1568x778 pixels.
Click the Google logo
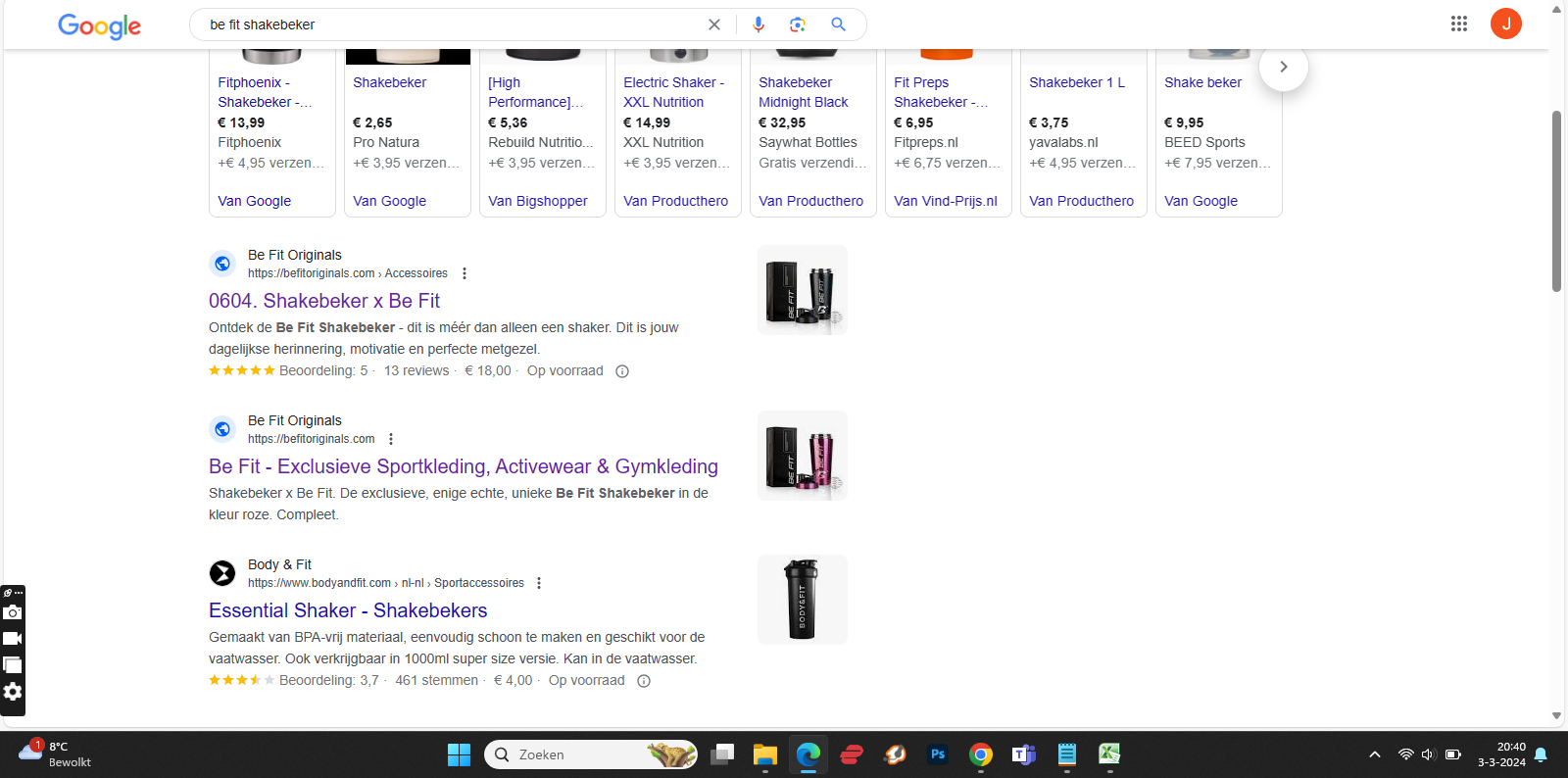[x=99, y=25]
